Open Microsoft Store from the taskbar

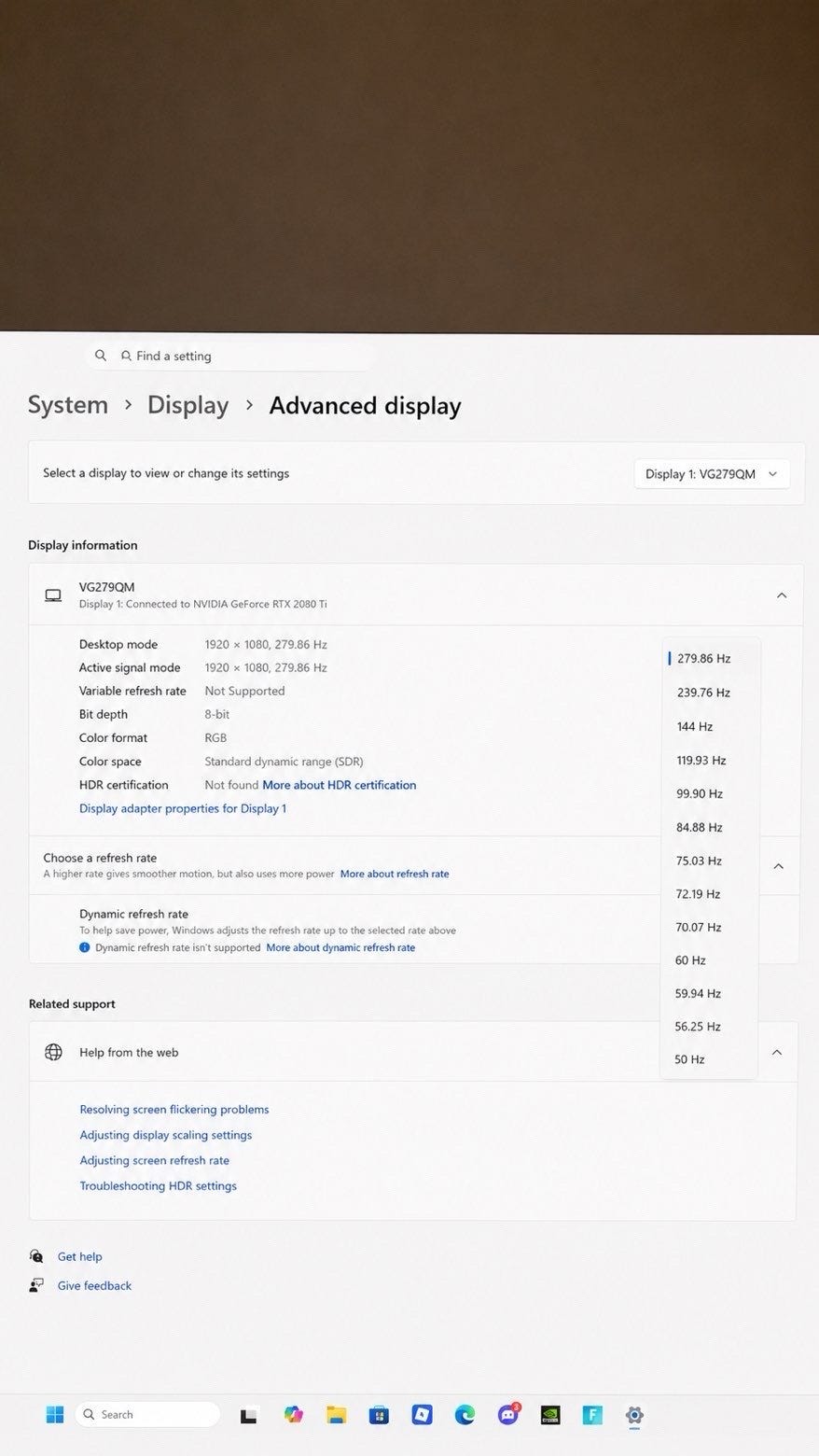point(379,1415)
